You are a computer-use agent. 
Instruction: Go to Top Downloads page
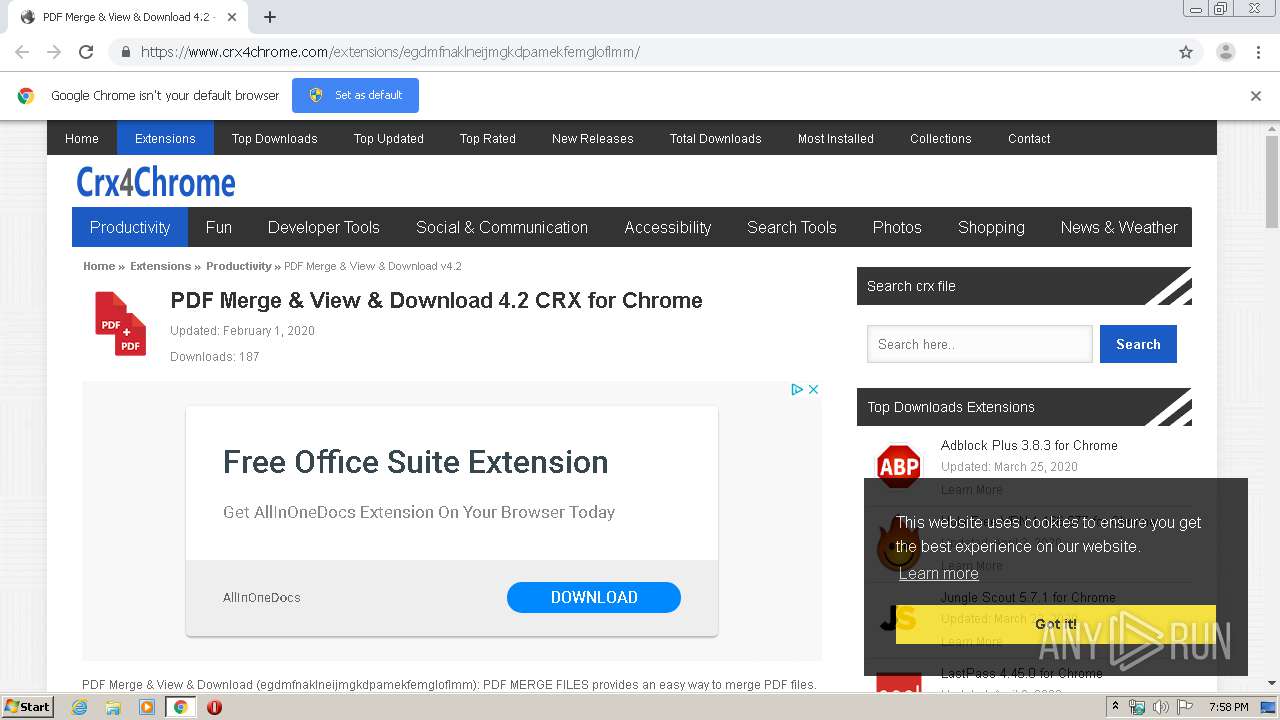coord(274,138)
